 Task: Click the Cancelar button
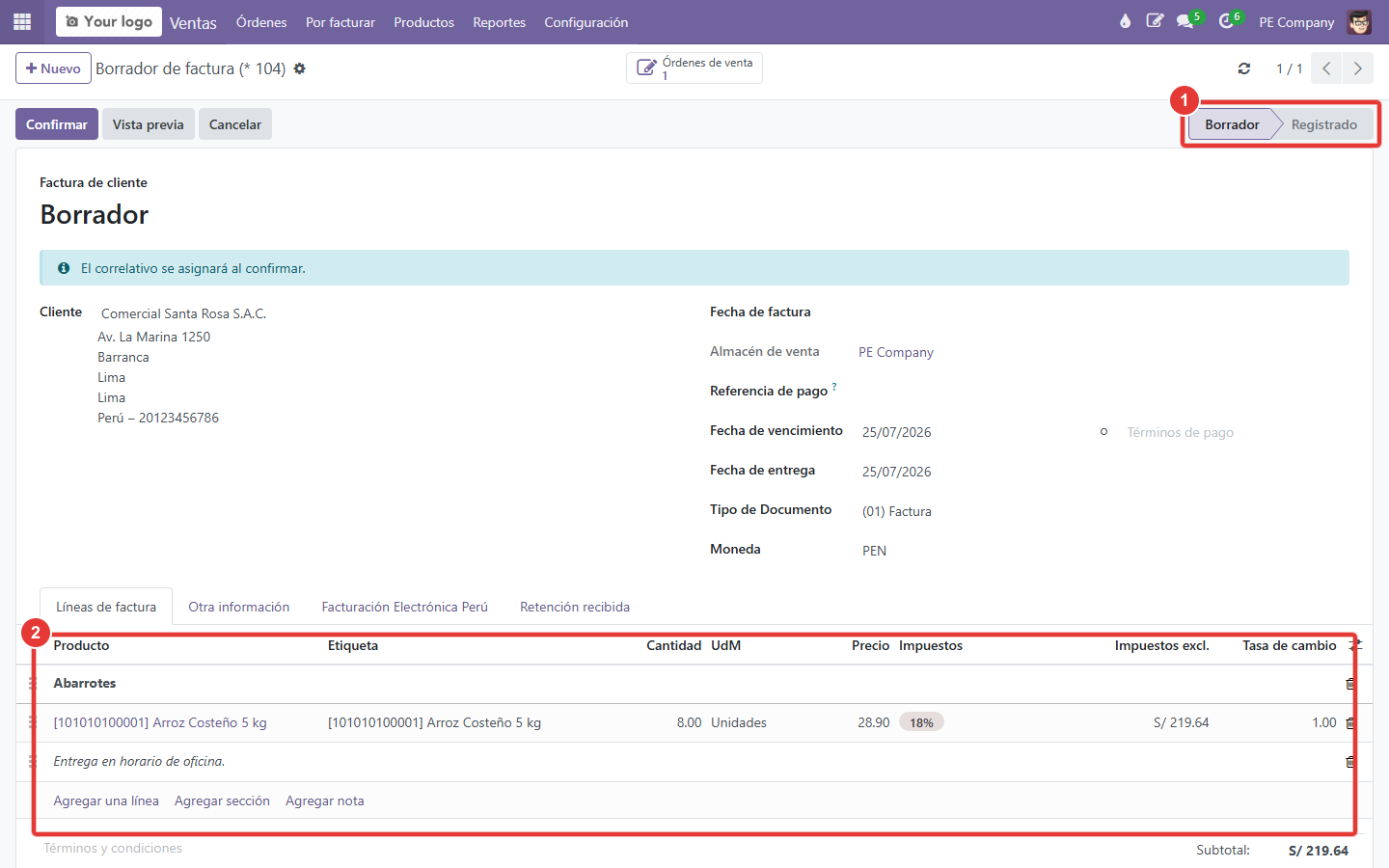[235, 124]
